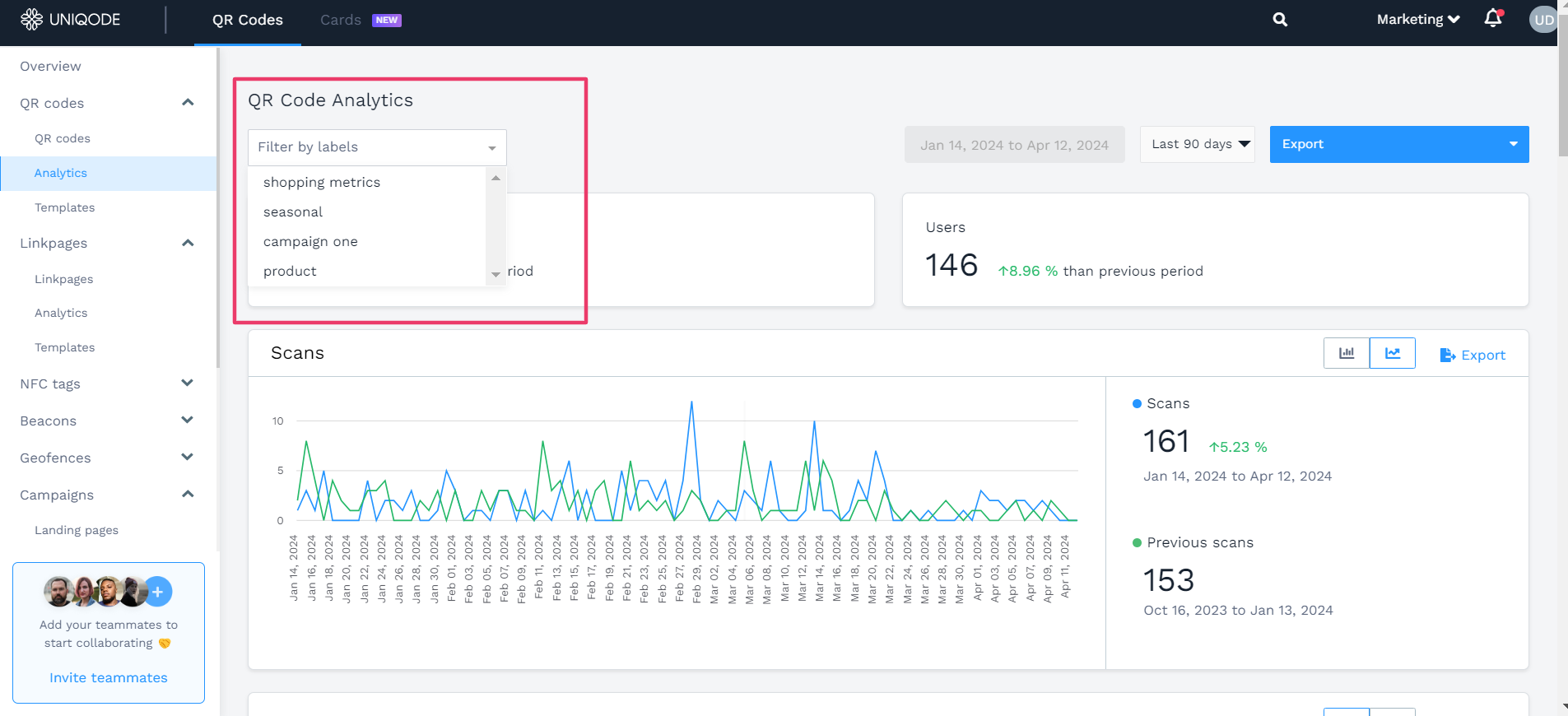Screen dimensions: 1568x716
Task: Click the Users count 146
Action: [952, 265]
